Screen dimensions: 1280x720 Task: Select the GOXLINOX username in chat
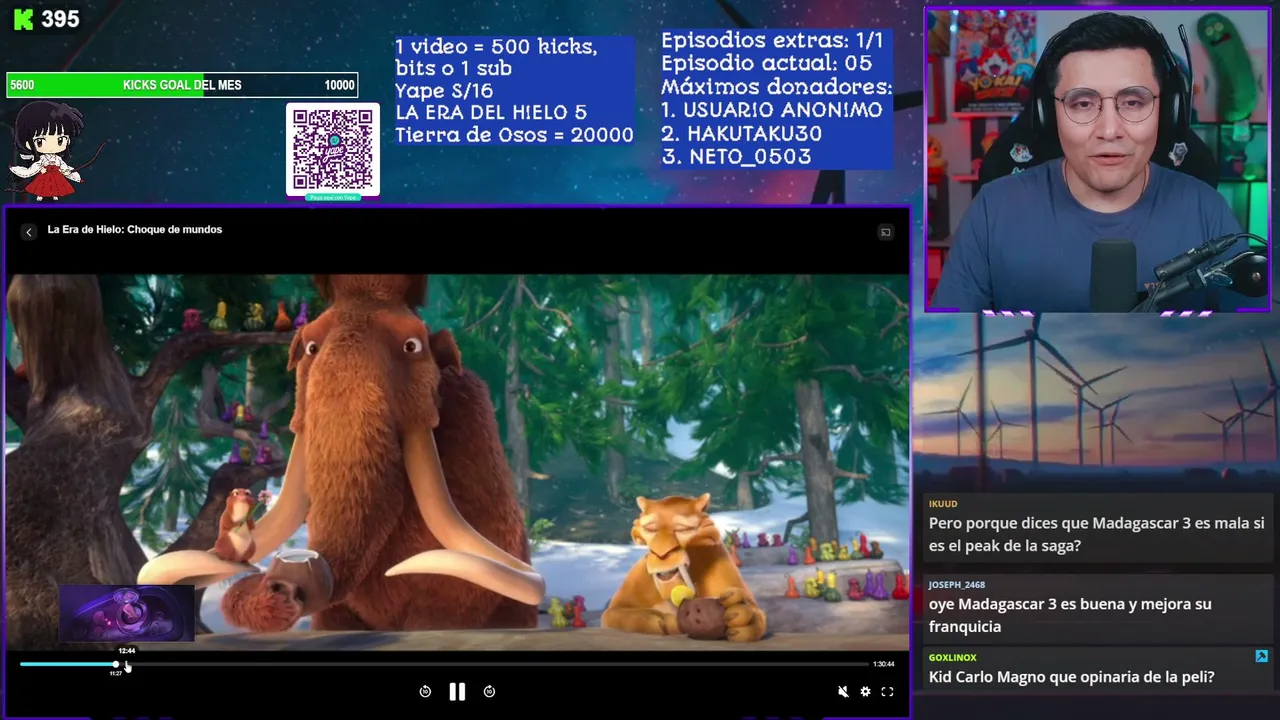(952, 658)
